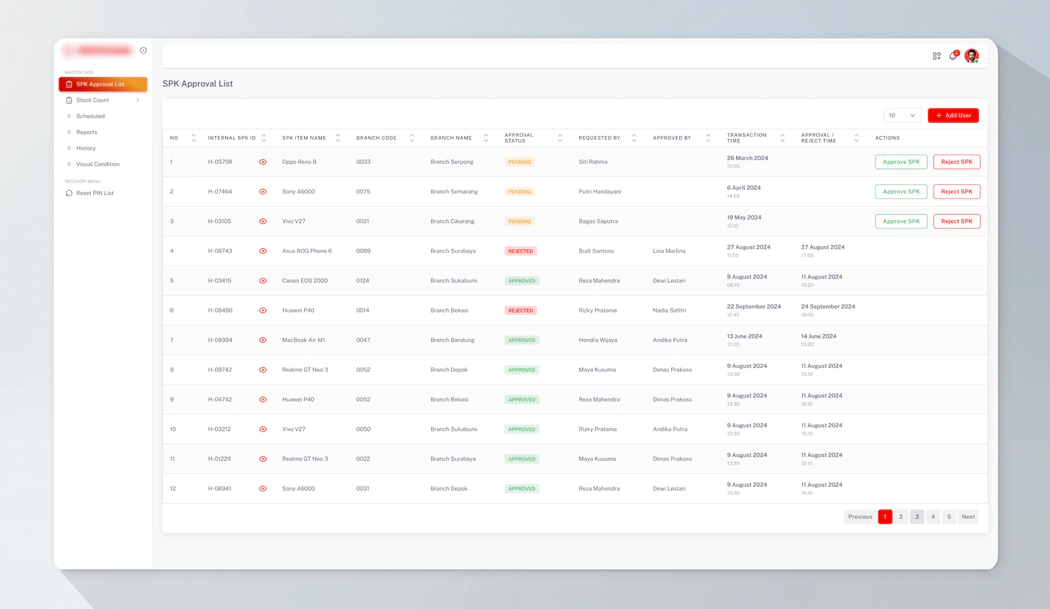Sort by Branch Name

[486, 138]
